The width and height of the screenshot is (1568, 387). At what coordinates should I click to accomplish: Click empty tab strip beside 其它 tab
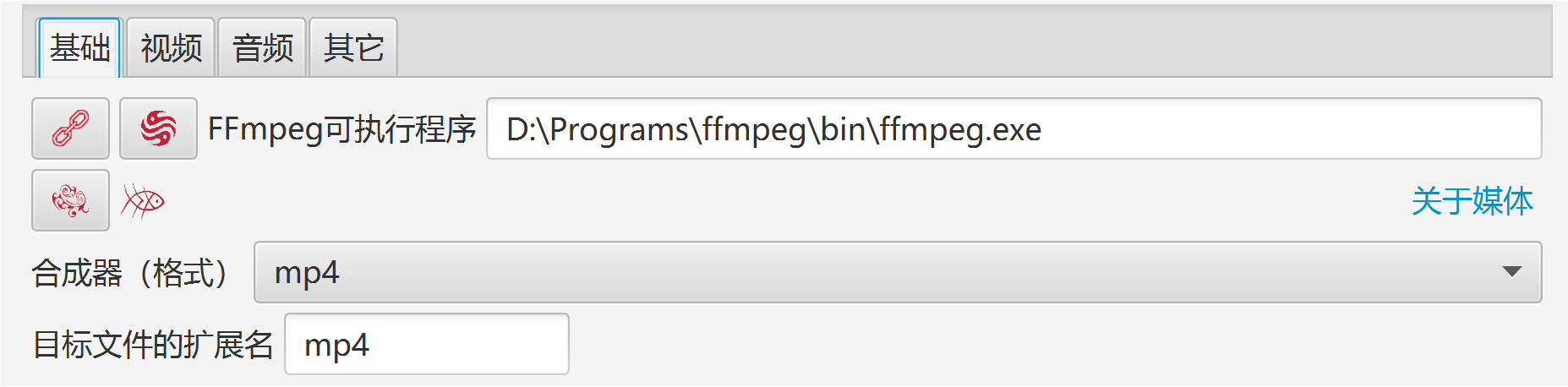[x=972, y=46]
